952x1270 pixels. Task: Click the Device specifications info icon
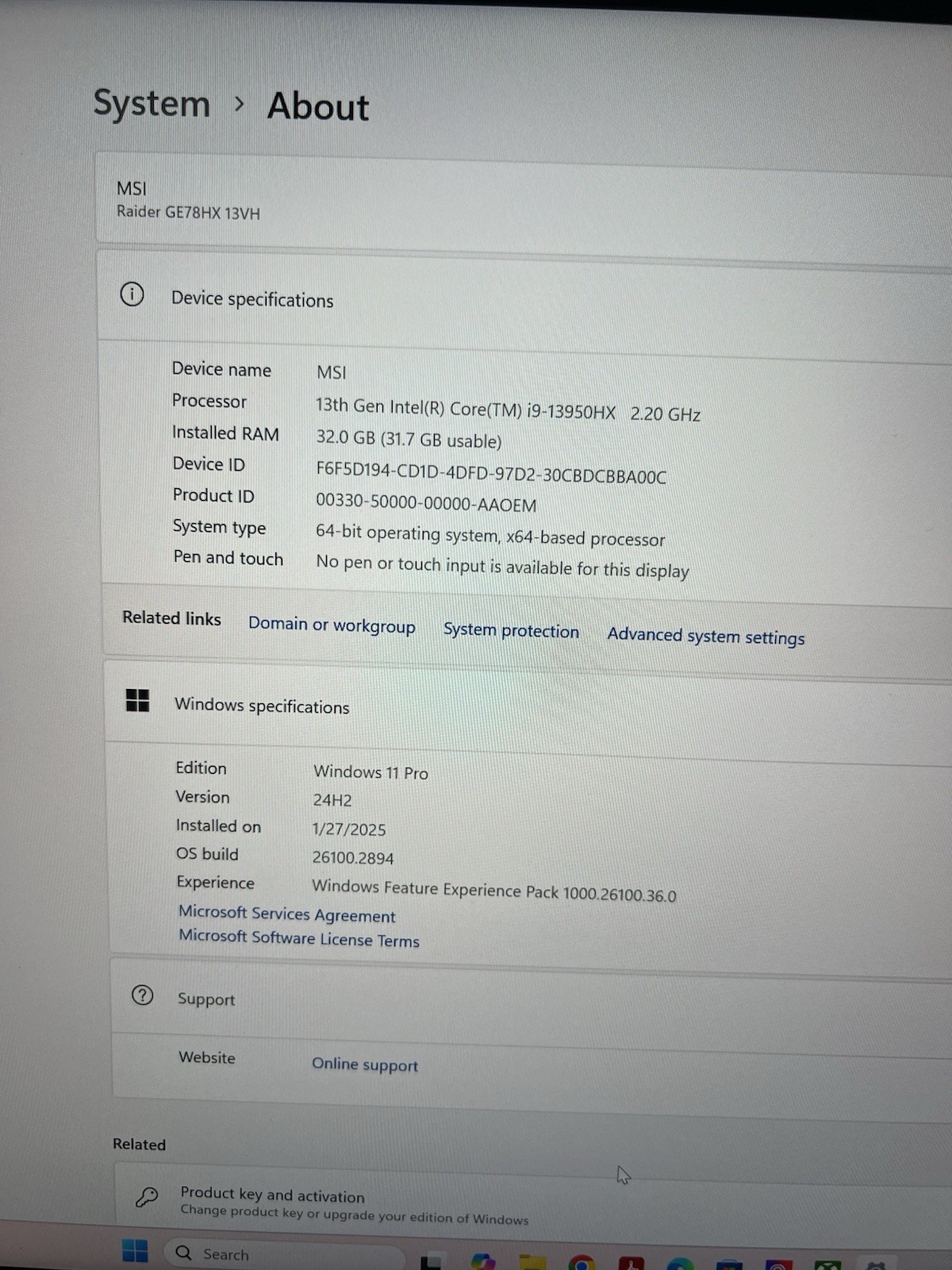(x=132, y=294)
